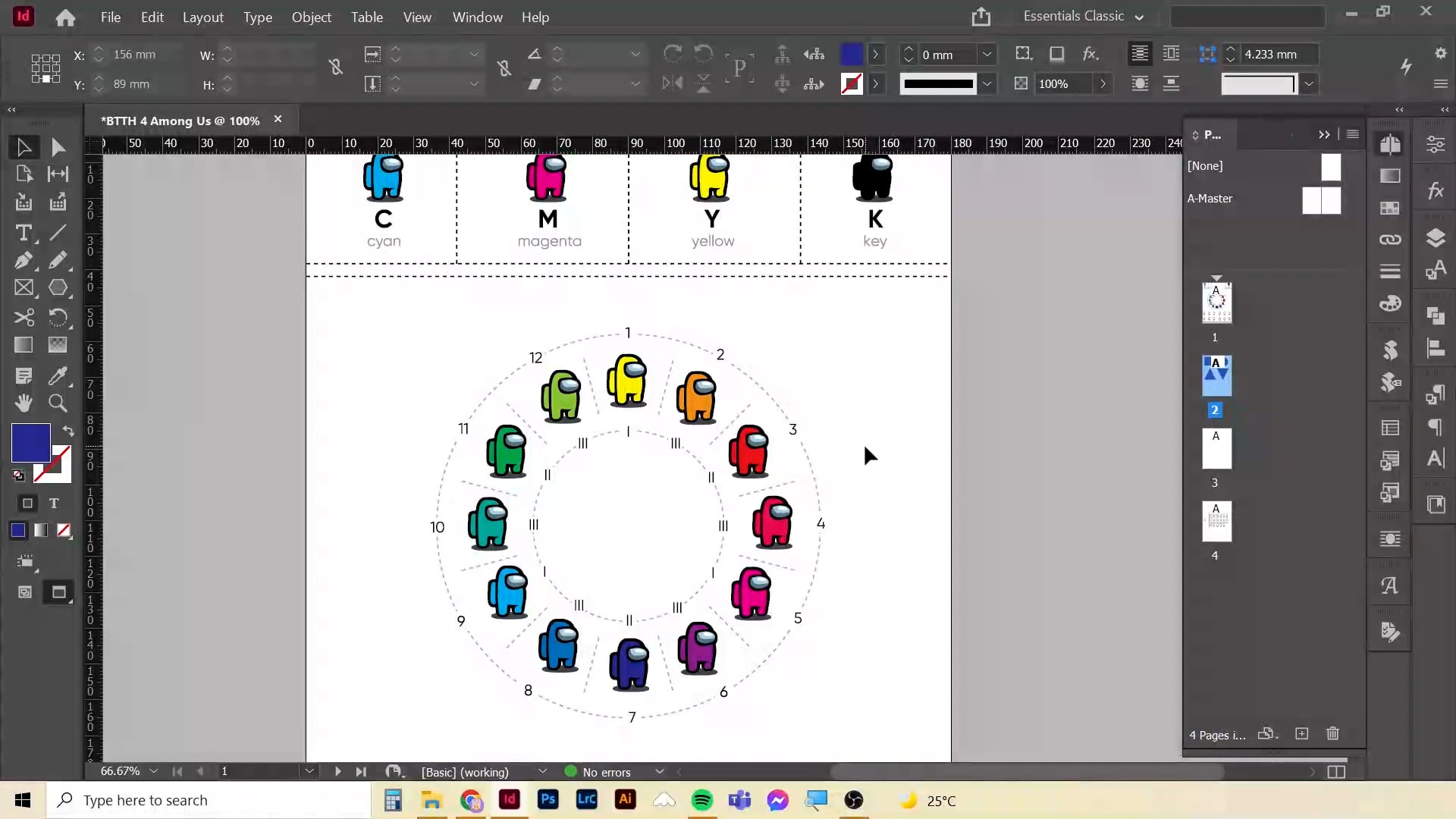This screenshot has width=1456, height=819.
Task: Select the Scissors tool
Action: (x=24, y=317)
